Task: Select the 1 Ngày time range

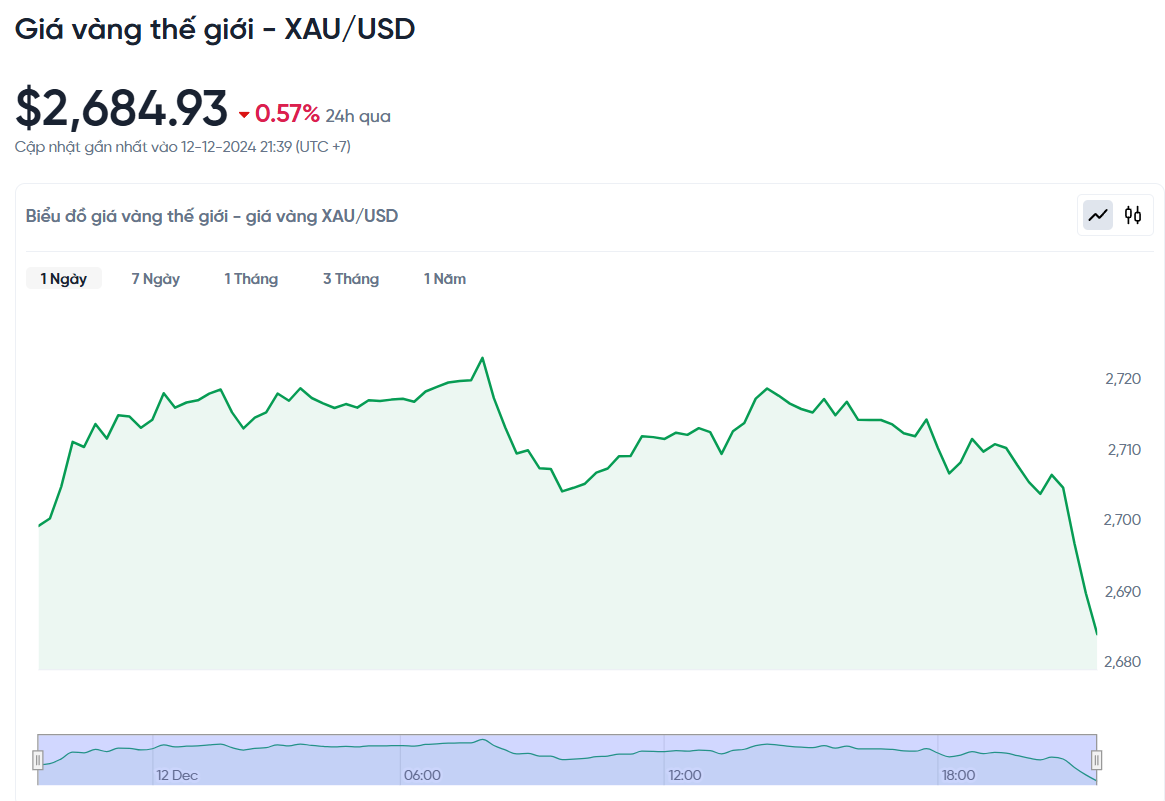Action: click(63, 279)
